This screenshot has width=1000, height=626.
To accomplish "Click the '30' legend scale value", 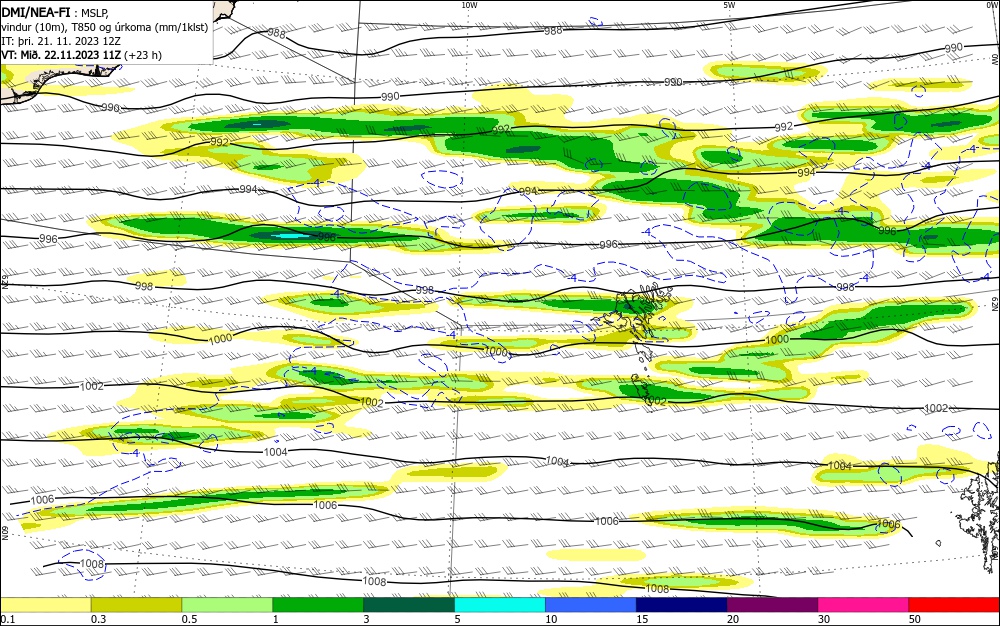I will [824, 619].
